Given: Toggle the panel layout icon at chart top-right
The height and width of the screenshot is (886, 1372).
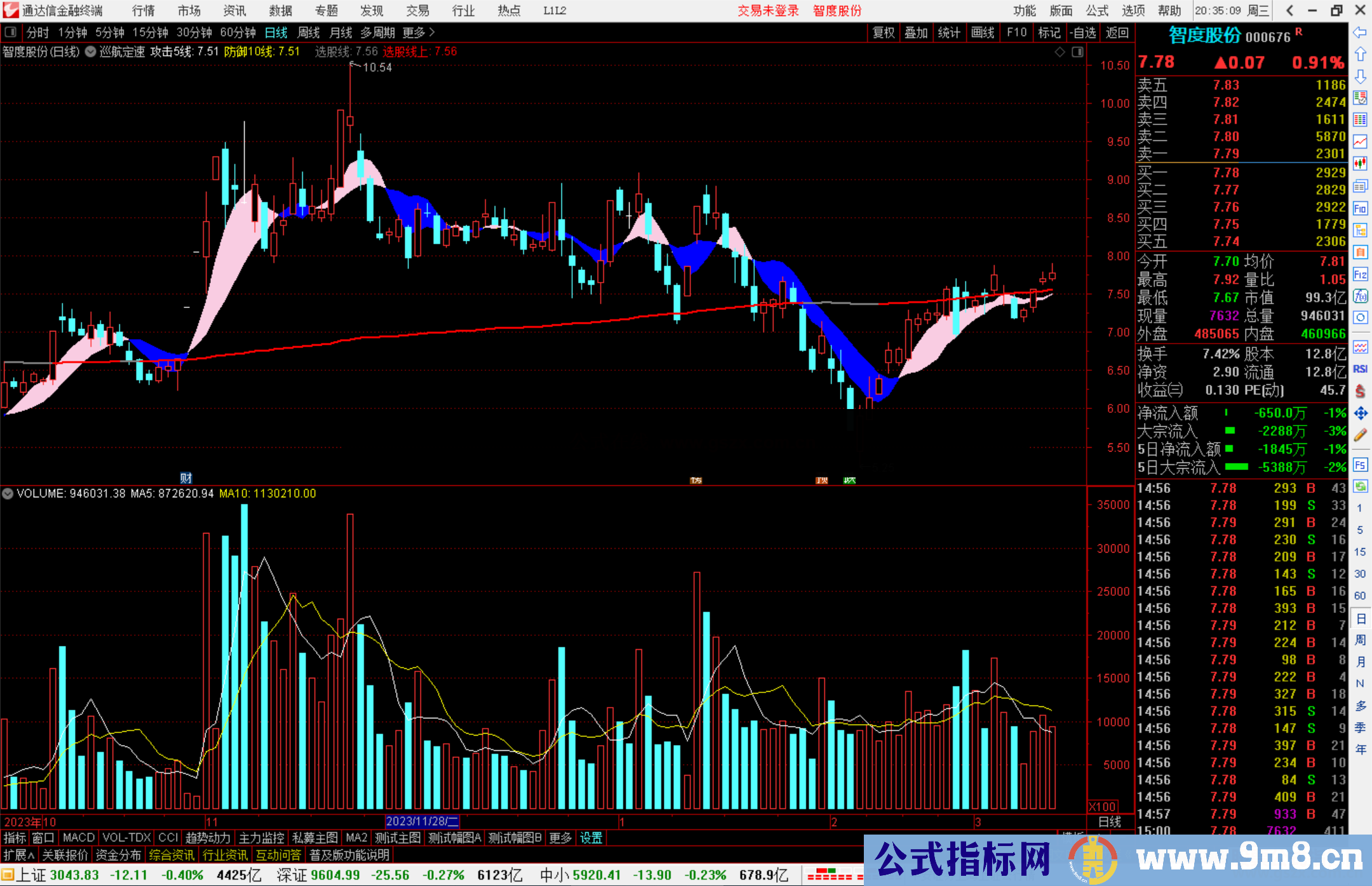Looking at the screenshot, I should click(1077, 52).
